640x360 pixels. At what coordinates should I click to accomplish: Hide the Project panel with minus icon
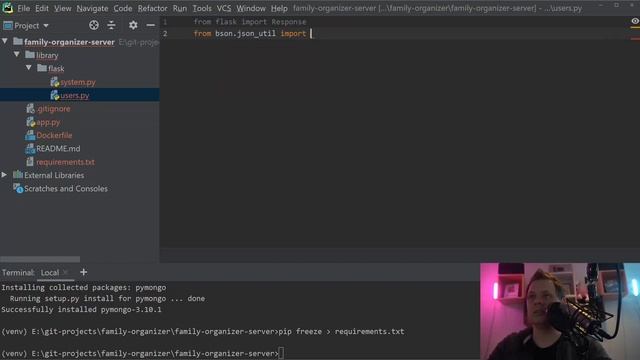(x=151, y=25)
